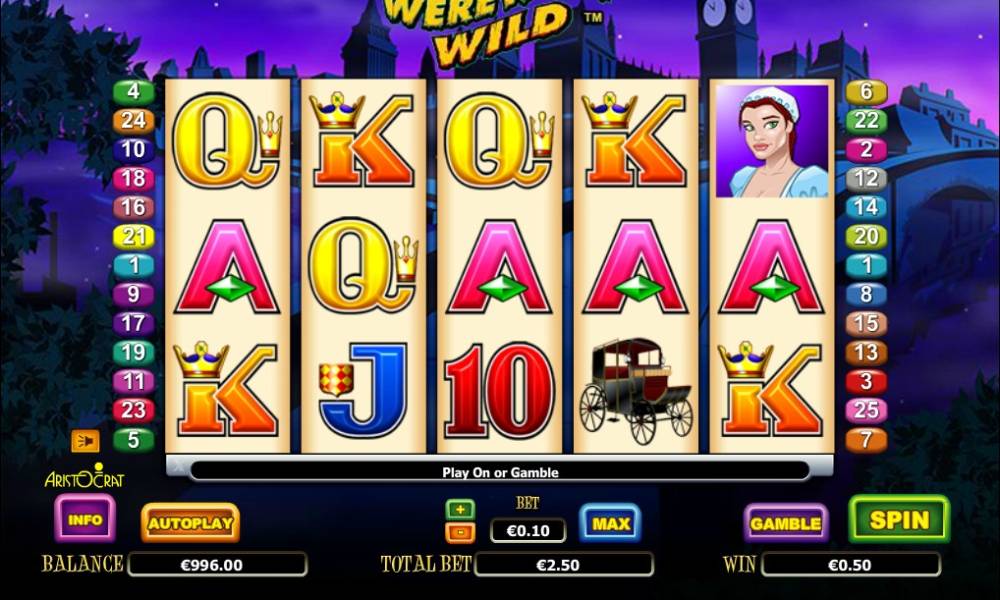Increase bet with the green plus button
1000x600 pixels.
460,509
